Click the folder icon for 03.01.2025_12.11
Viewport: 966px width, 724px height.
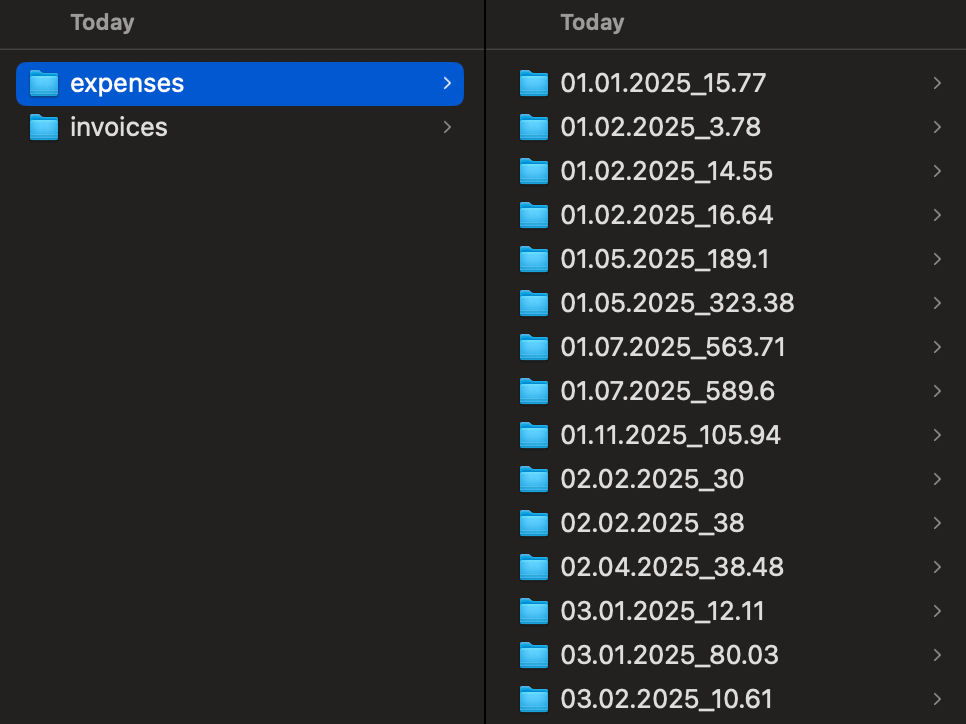(533, 611)
